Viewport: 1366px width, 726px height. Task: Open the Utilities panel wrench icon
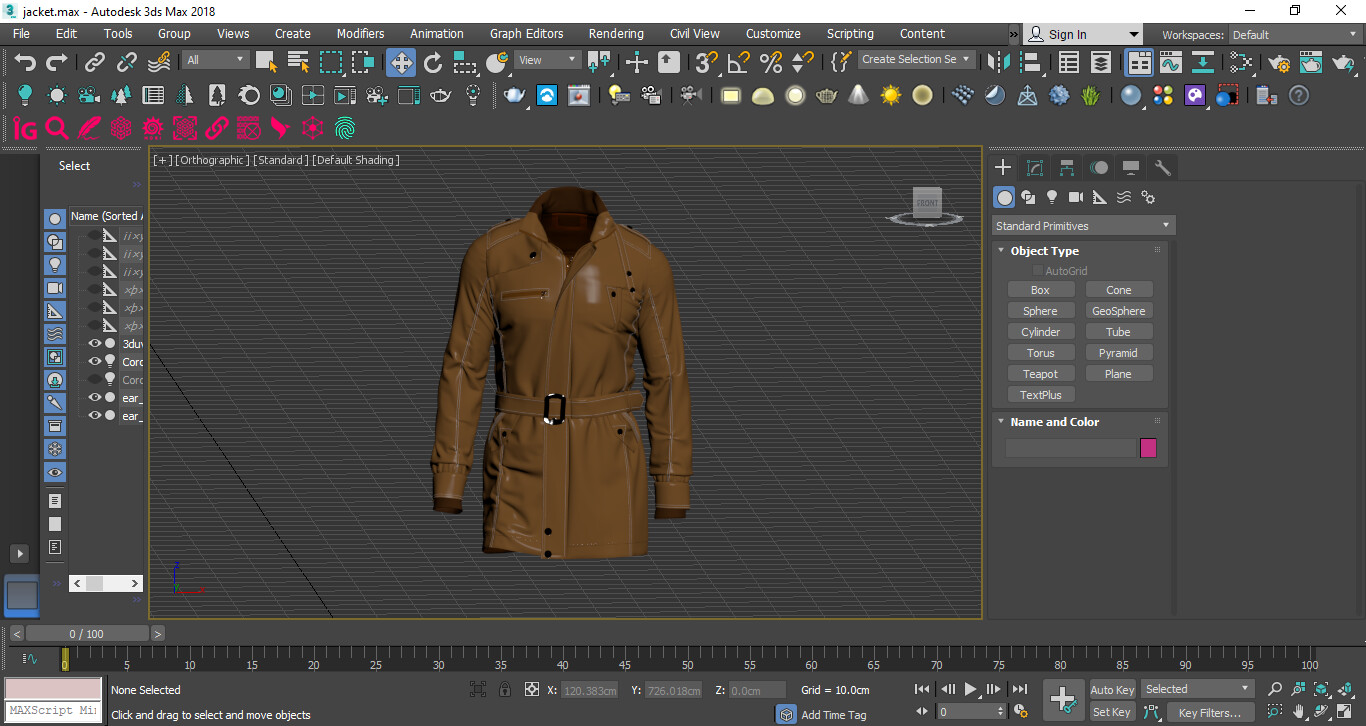pos(1162,167)
